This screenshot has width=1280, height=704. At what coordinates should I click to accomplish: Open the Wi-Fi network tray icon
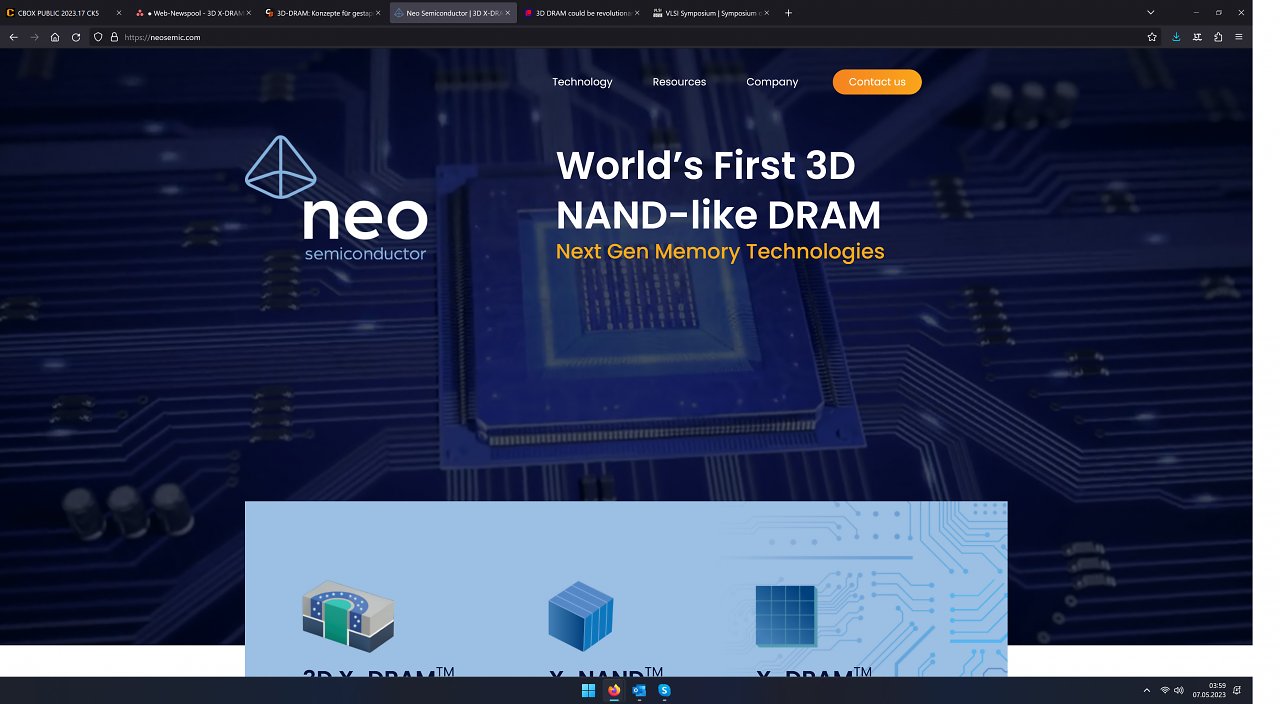pos(1165,690)
